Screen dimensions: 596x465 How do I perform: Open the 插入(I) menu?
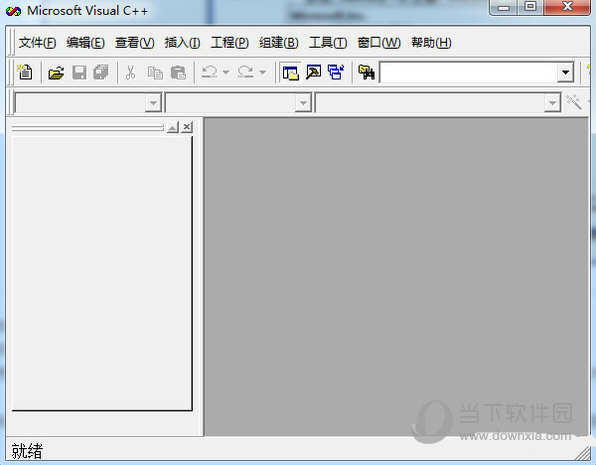182,43
